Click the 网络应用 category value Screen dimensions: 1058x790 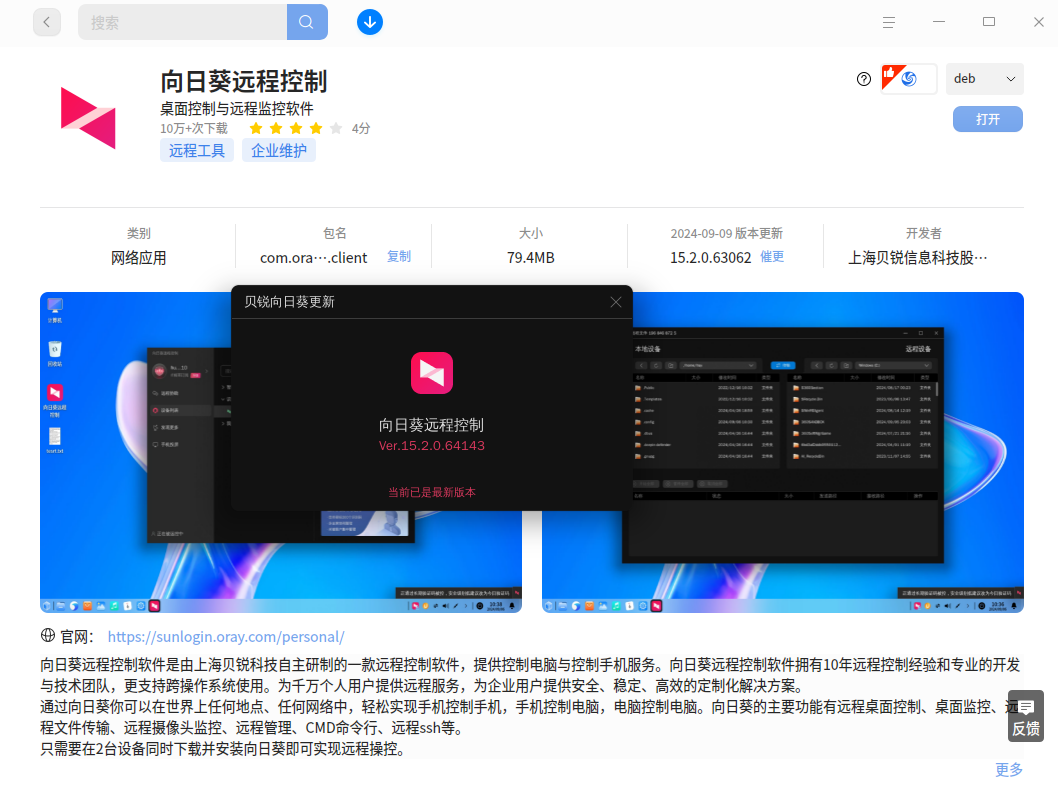pos(138,258)
